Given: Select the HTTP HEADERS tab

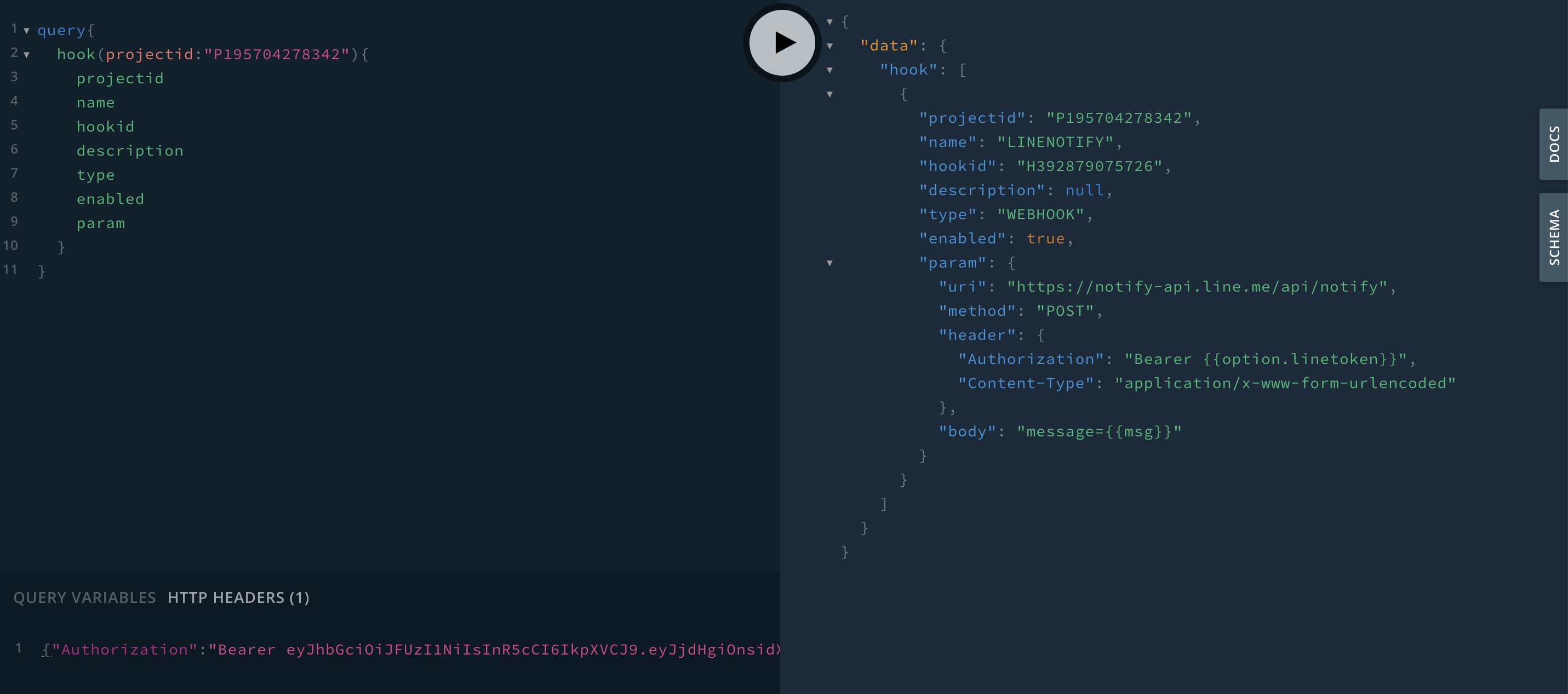Looking at the screenshot, I should (x=238, y=597).
